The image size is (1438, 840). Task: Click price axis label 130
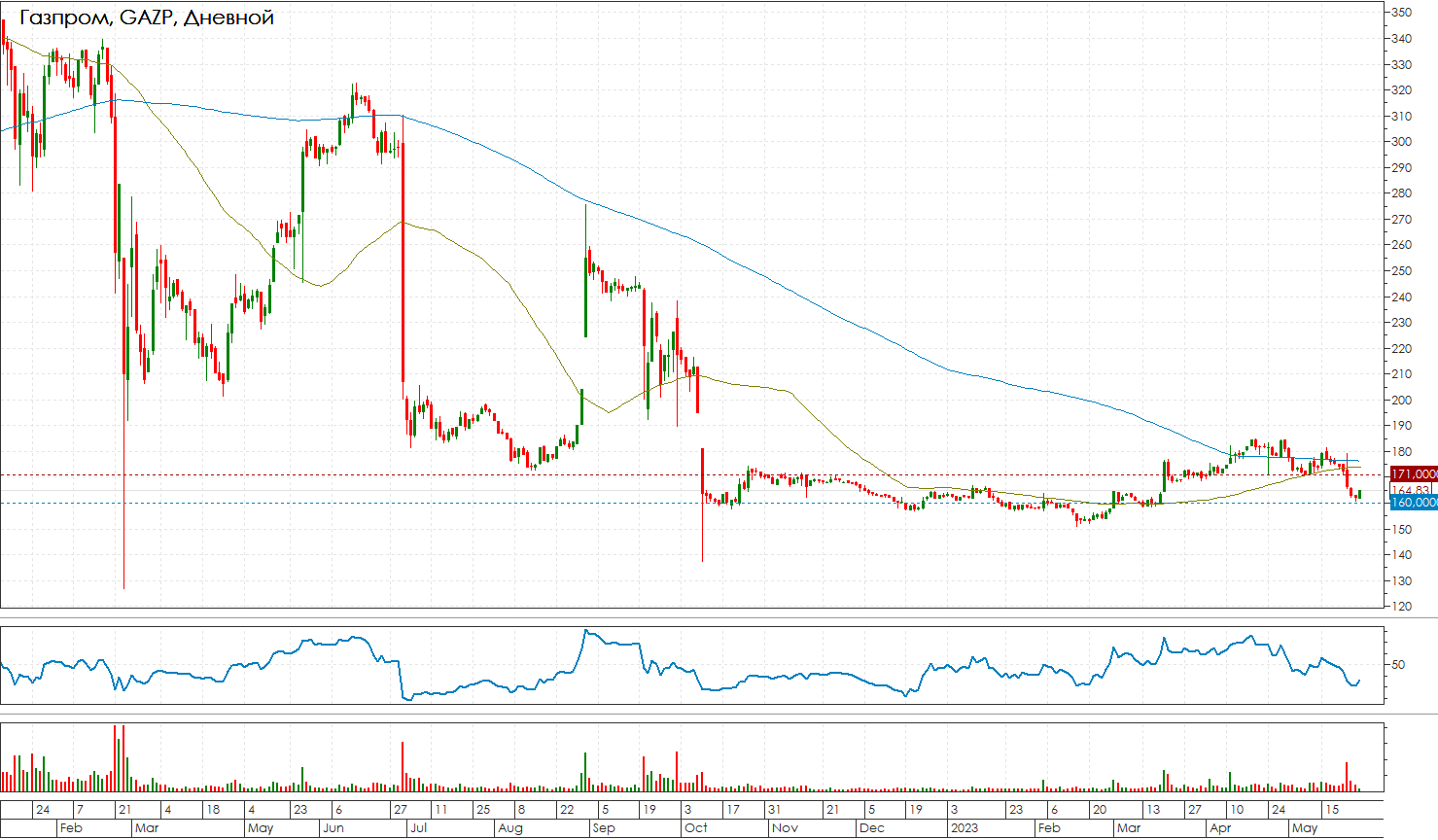[x=1402, y=581]
